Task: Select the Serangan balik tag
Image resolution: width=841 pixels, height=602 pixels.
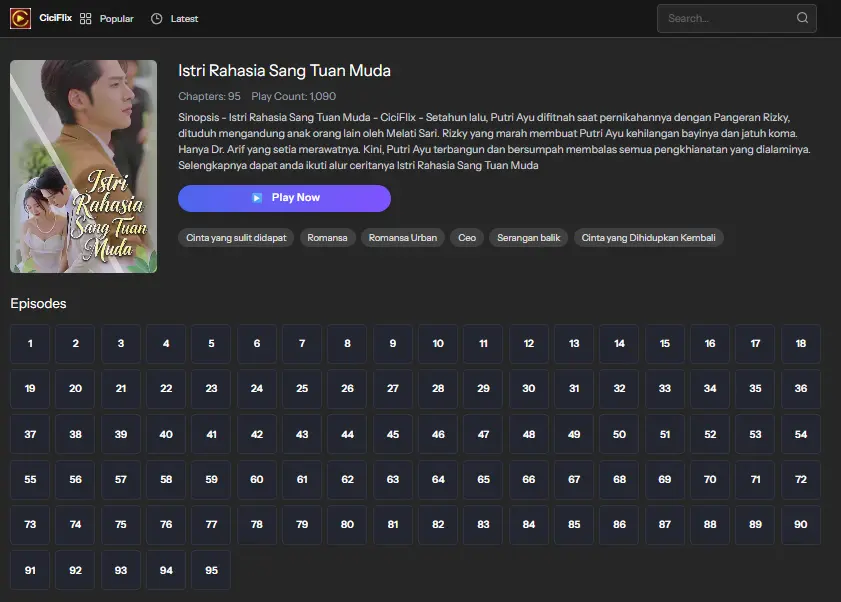Action: click(529, 238)
